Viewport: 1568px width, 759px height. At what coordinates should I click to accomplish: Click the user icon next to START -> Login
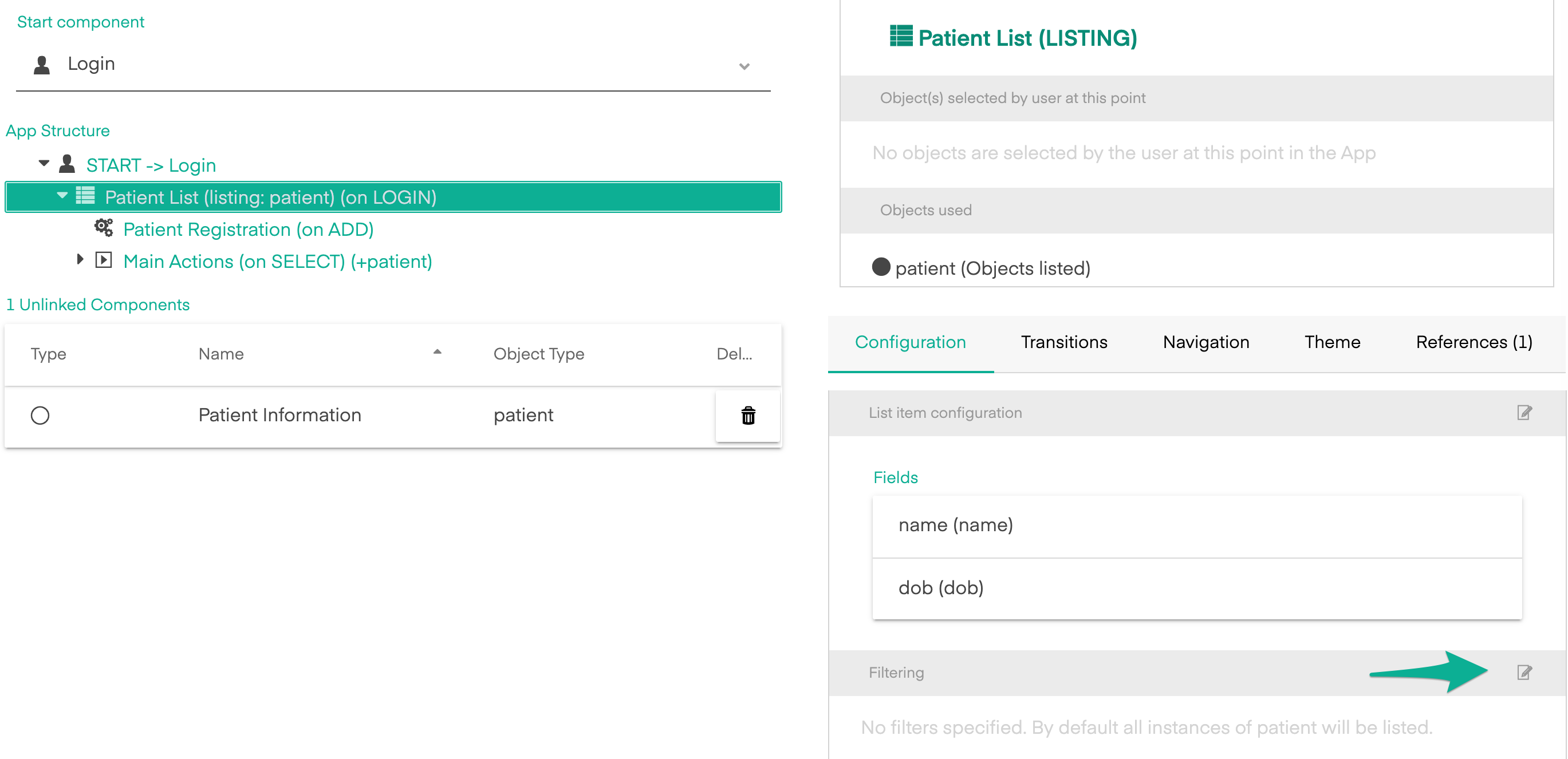pos(67,164)
